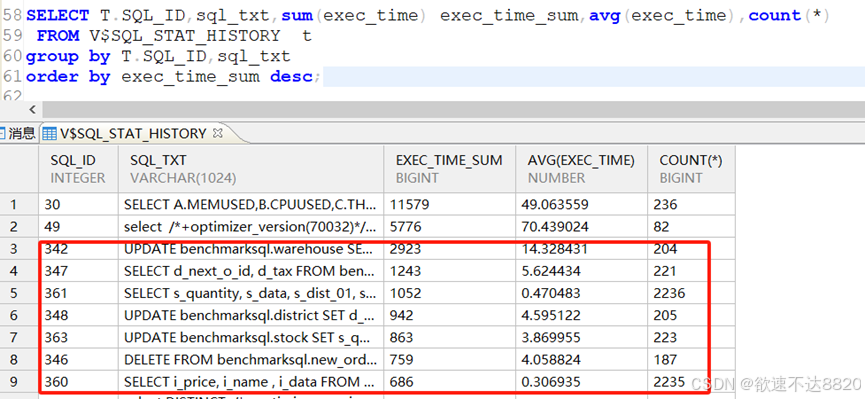Click the count value 2236
The image size is (865, 399).
coord(691,293)
